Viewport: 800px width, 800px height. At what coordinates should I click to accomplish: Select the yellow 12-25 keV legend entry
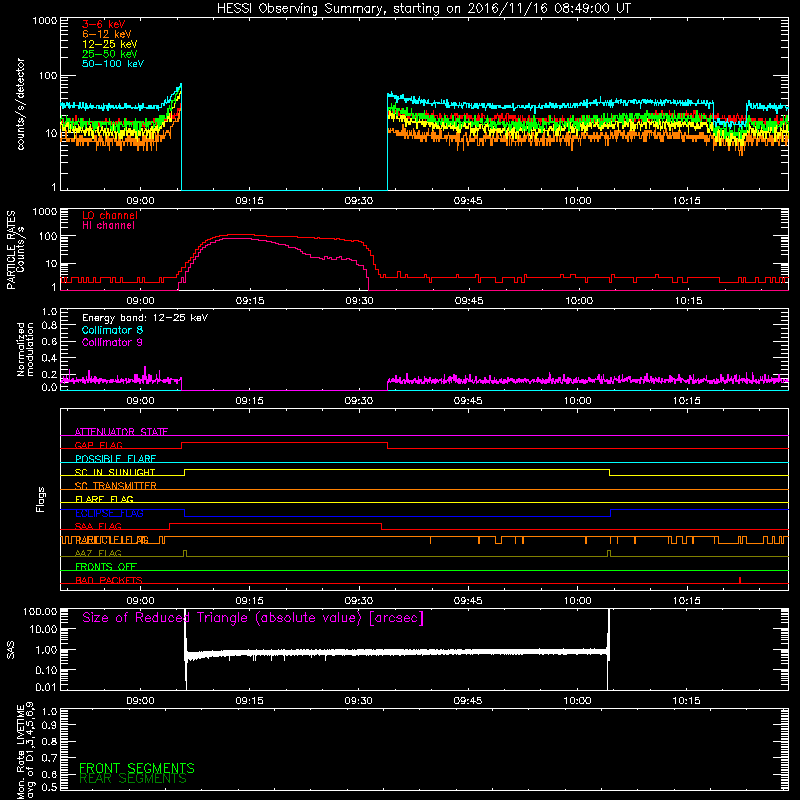pos(110,44)
